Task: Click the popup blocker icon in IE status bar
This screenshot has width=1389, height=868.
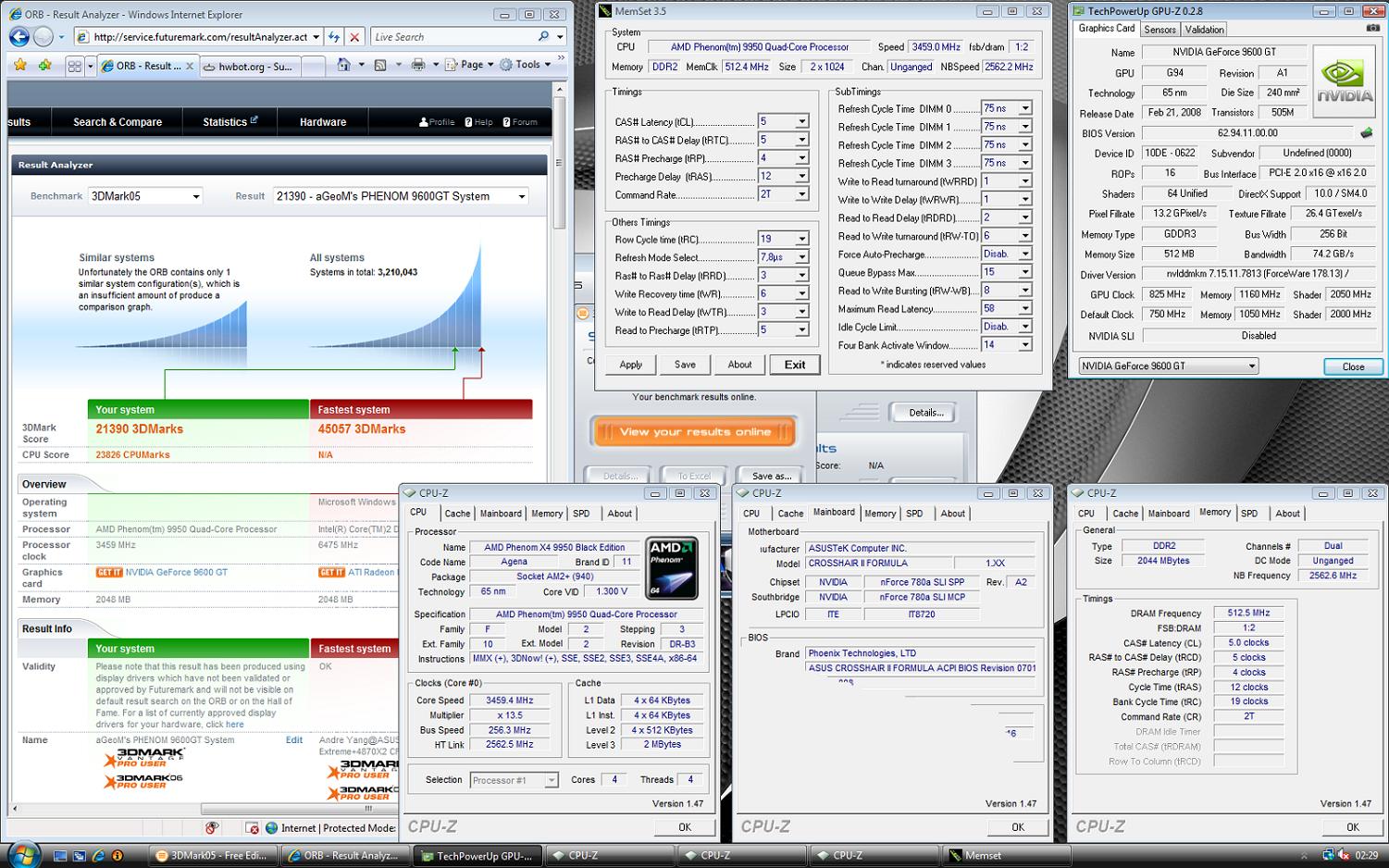Action: coord(252,828)
